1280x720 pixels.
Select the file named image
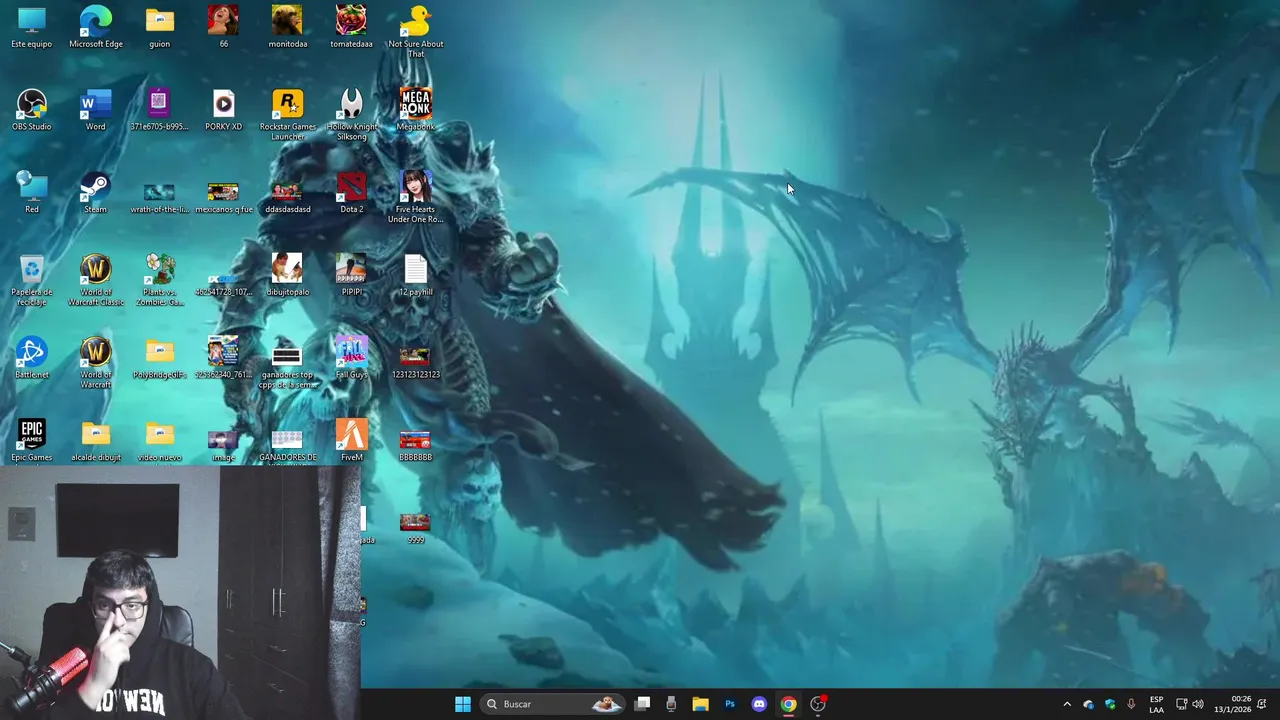click(223, 445)
